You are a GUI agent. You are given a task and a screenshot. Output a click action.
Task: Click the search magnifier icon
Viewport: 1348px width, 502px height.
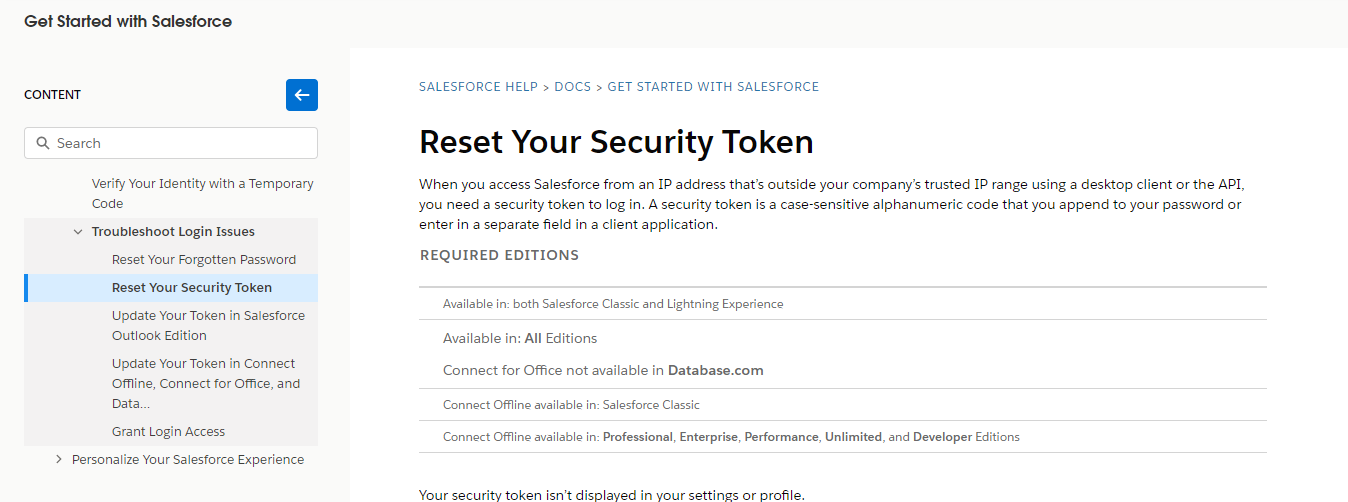[43, 143]
